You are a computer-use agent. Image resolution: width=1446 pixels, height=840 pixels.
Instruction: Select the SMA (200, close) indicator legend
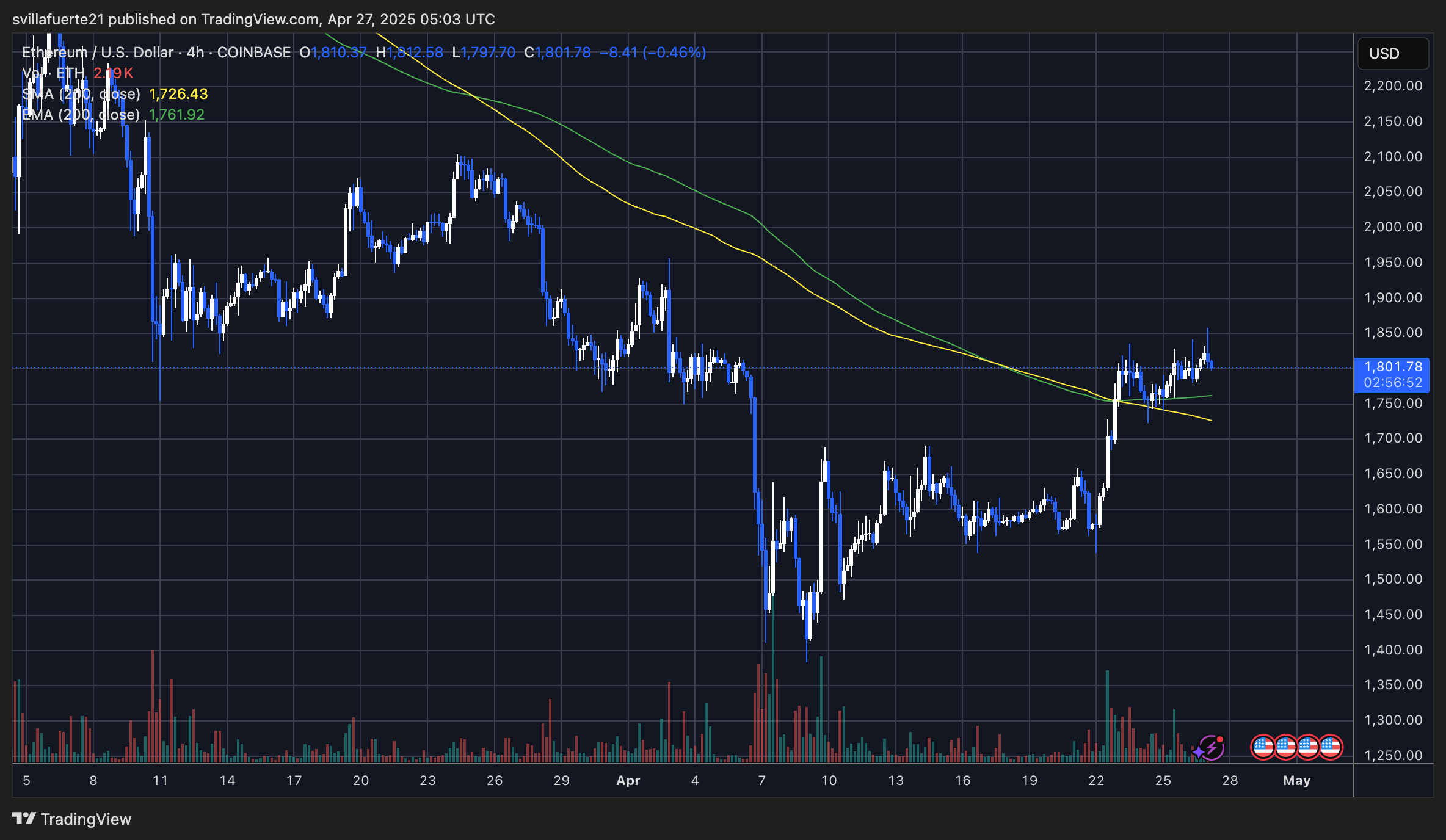[81, 94]
